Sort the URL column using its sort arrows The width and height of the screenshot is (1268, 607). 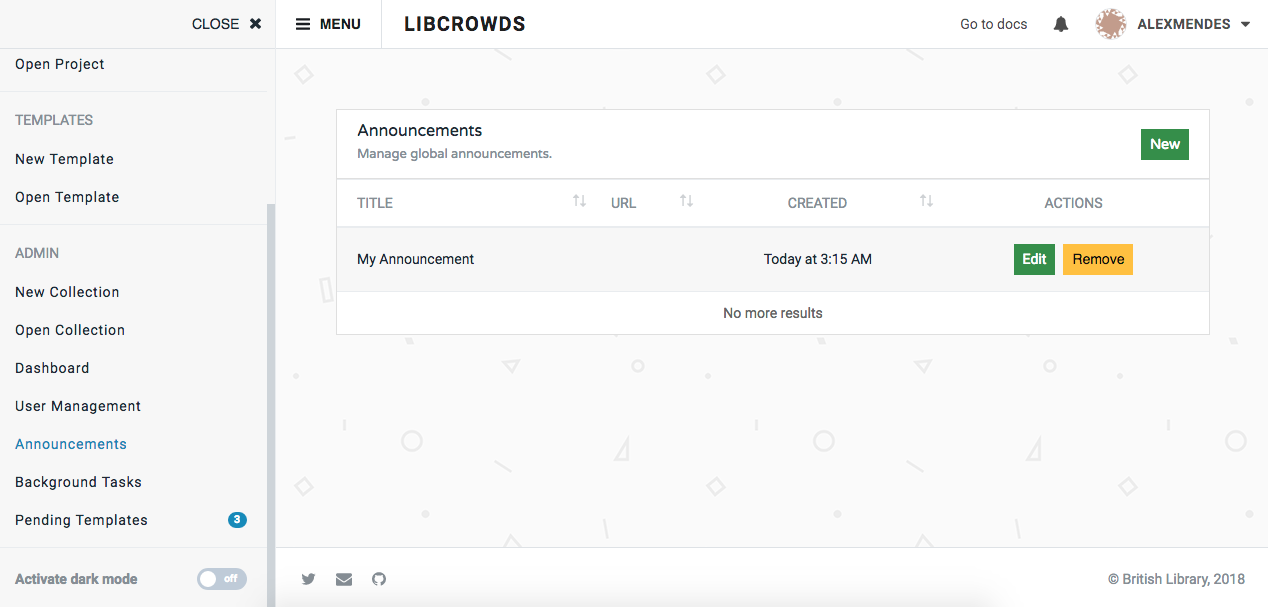pyautogui.click(x=687, y=201)
